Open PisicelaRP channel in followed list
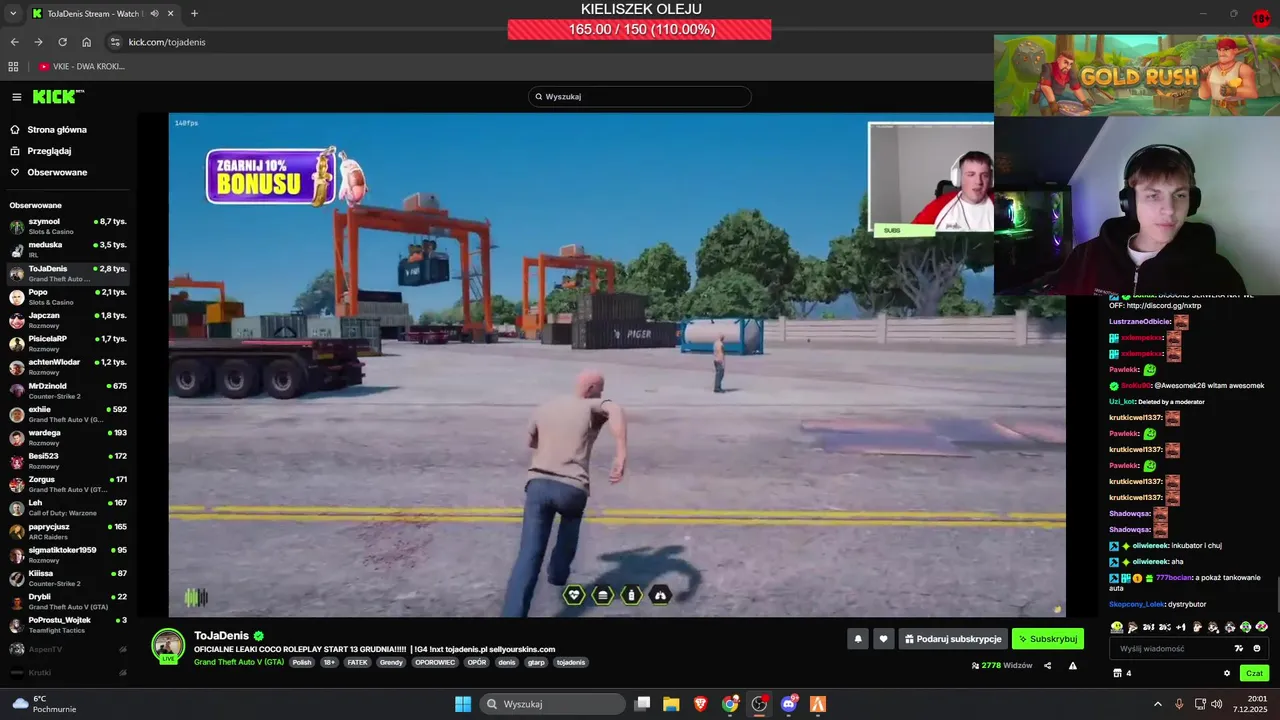The width and height of the screenshot is (1280, 720). click(68, 344)
